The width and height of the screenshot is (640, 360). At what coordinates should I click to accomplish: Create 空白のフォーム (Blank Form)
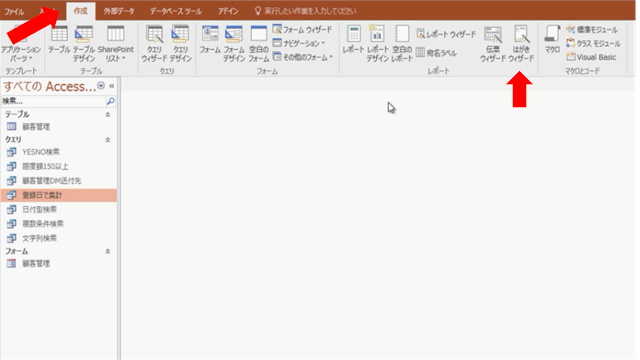[258, 43]
